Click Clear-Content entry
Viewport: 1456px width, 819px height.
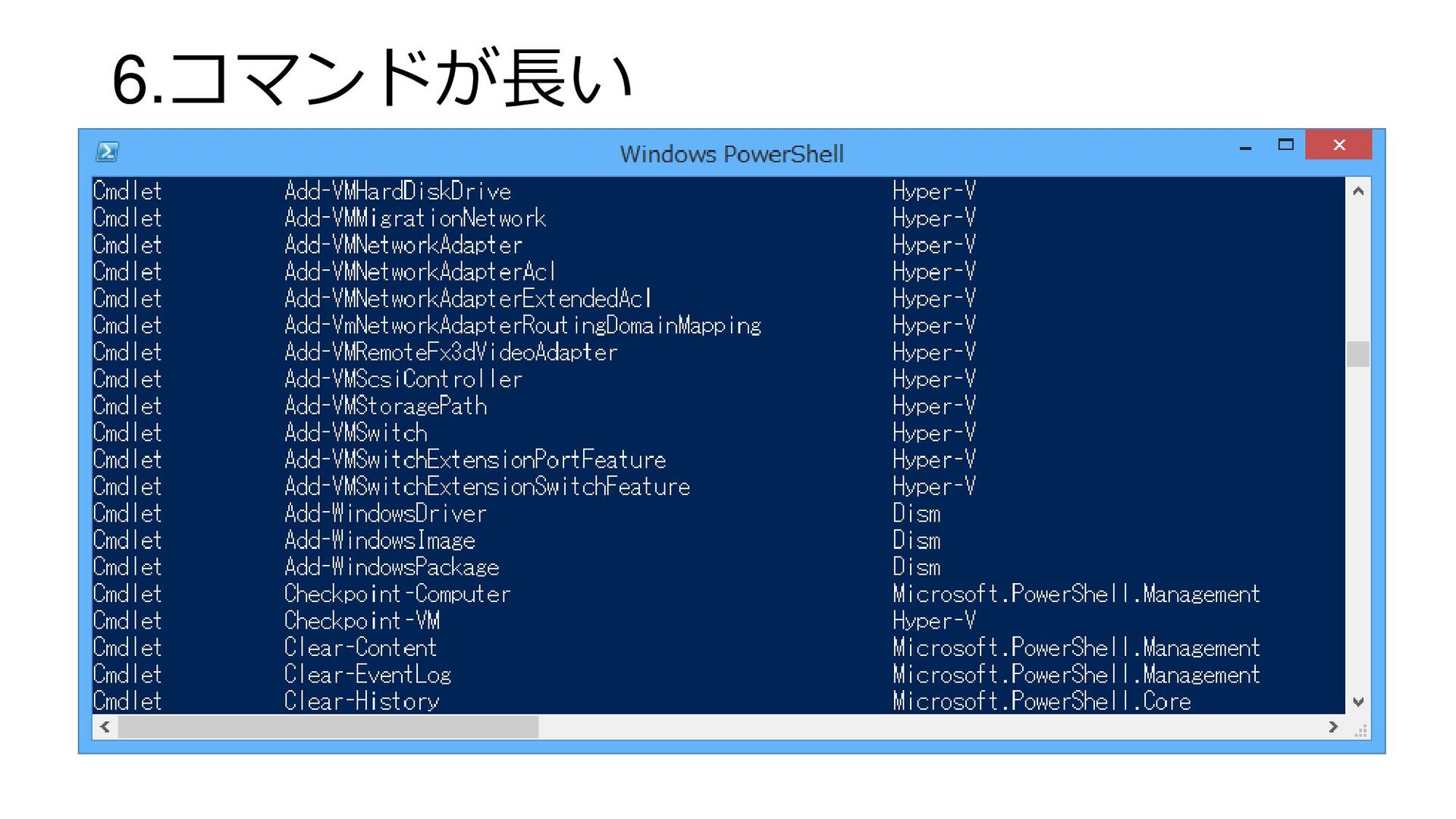point(360,648)
